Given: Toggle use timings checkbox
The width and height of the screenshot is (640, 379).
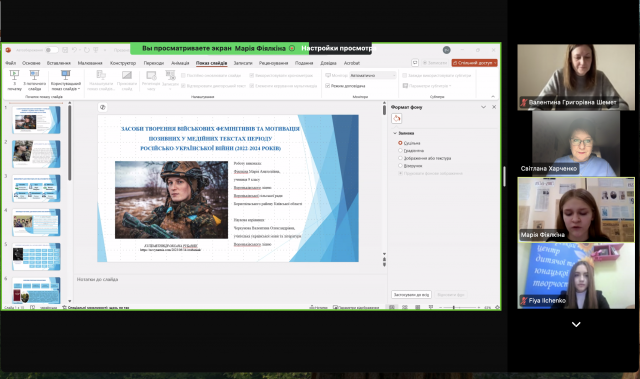Looking at the screenshot, I should 252,75.
